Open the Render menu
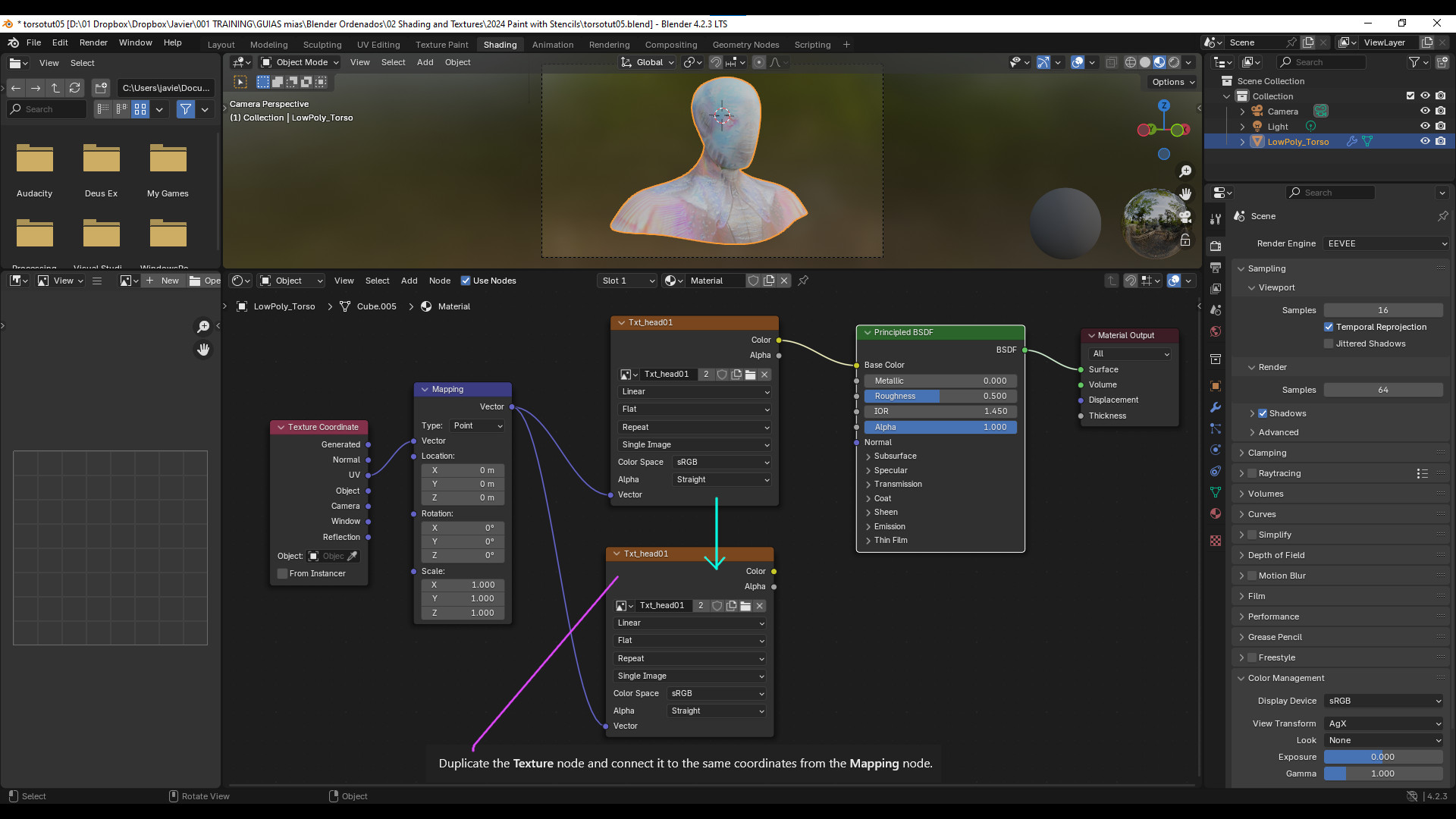The height and width of the screenshot is (819, 1456). point(93,42)
